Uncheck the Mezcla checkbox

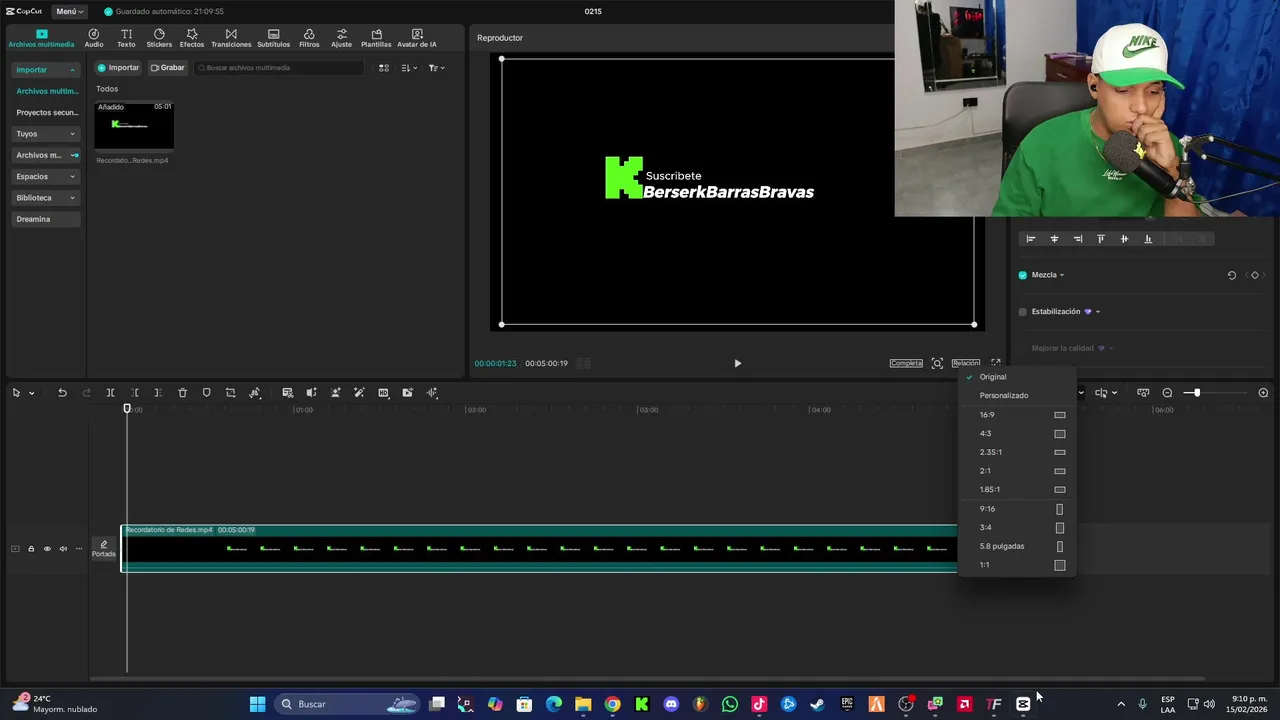[1022, 275]
